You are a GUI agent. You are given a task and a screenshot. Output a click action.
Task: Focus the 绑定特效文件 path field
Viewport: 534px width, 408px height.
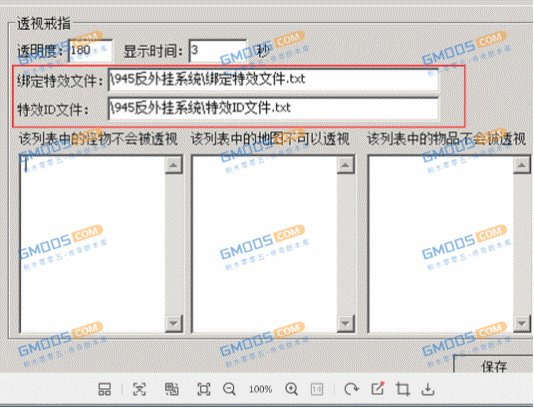pyautogui.click(x=273, y=80)
